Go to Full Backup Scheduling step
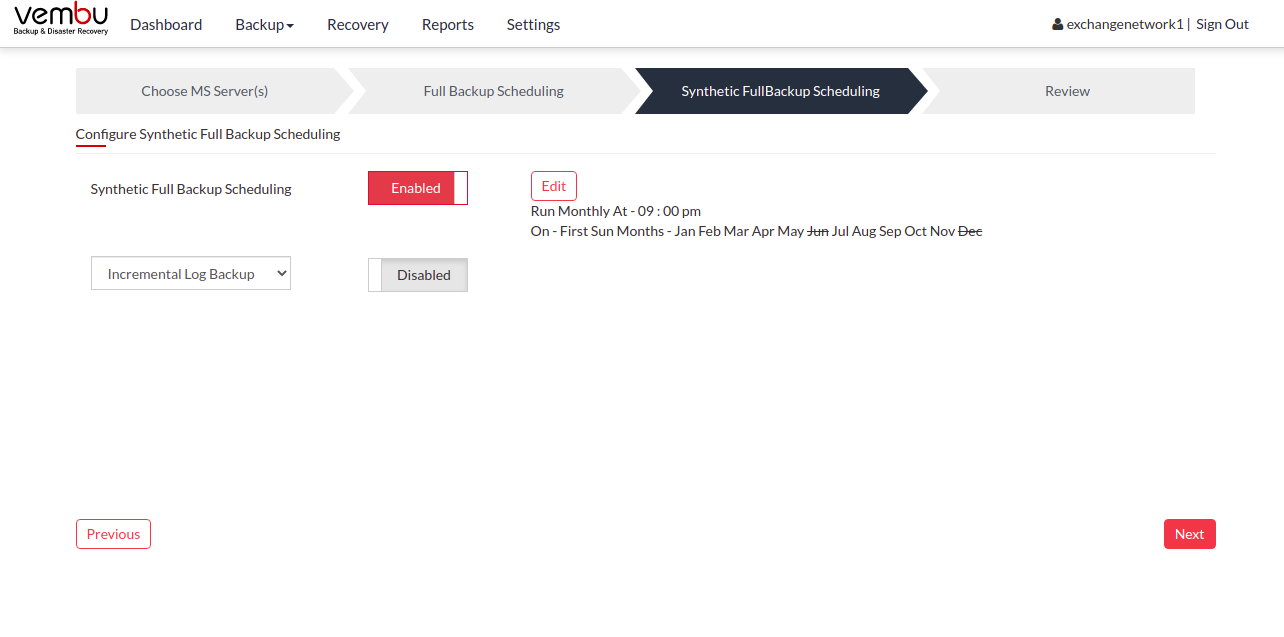1284x637 pixels. point(494,91)
